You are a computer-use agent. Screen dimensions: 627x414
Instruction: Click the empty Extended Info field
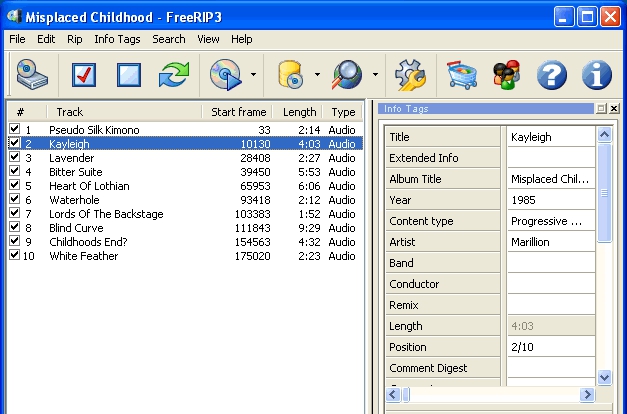tap(551, 158)
